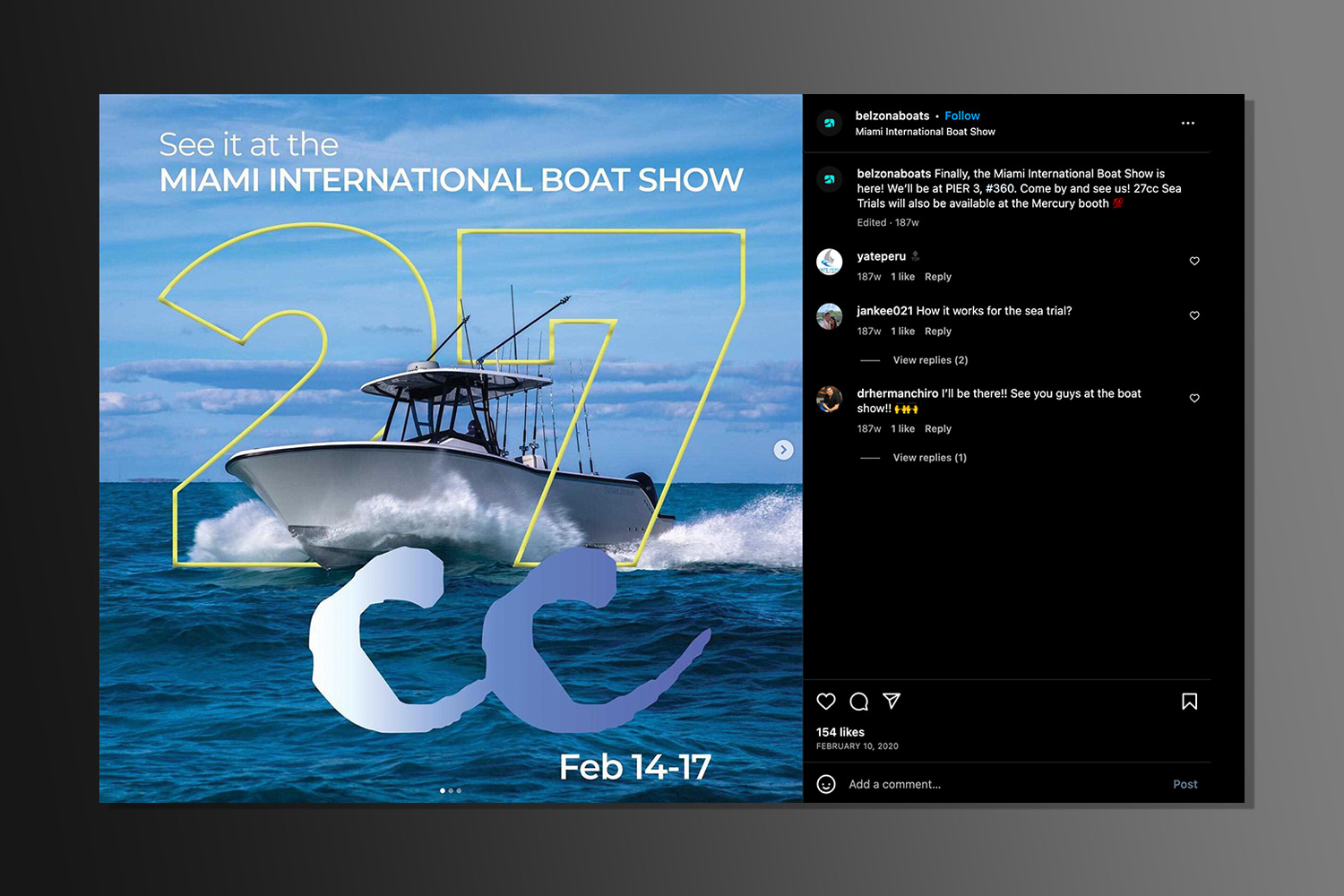1344x896 pixels.
Task: Like the yateperu comment with heart
Action: pos(1194,261)
